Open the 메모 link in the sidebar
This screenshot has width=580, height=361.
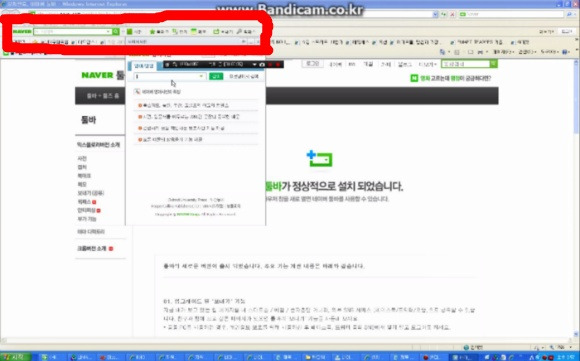tap(82, 184)
